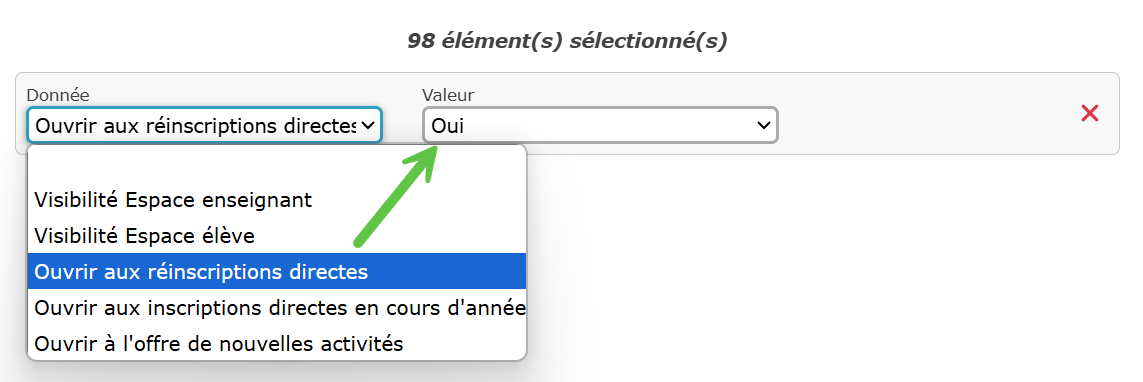This screenshot has width=1143, height=382.
Task: Collapse the Donnée combo box text field
Action: click(204, 125)
